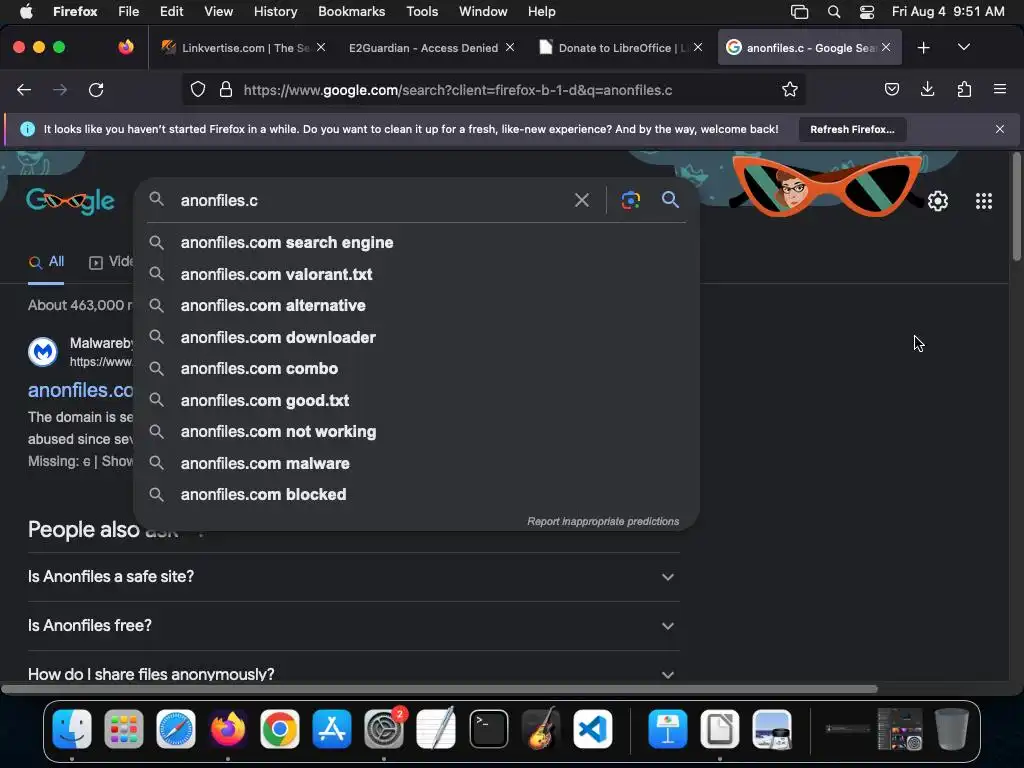Launch Safari from the Dock

click(176, 729)
